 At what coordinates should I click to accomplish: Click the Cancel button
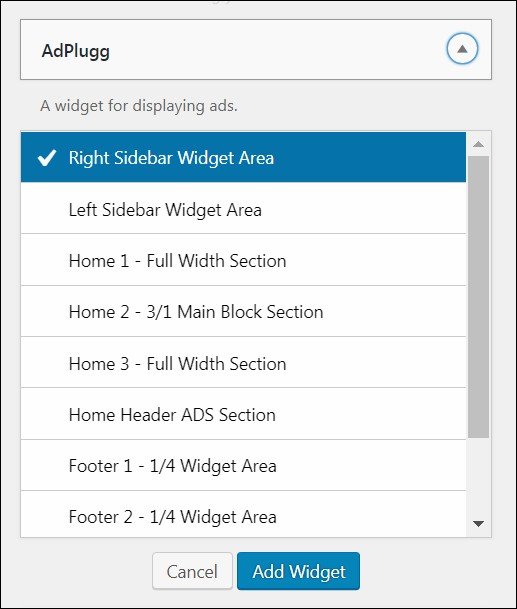(x=192, y=571)
